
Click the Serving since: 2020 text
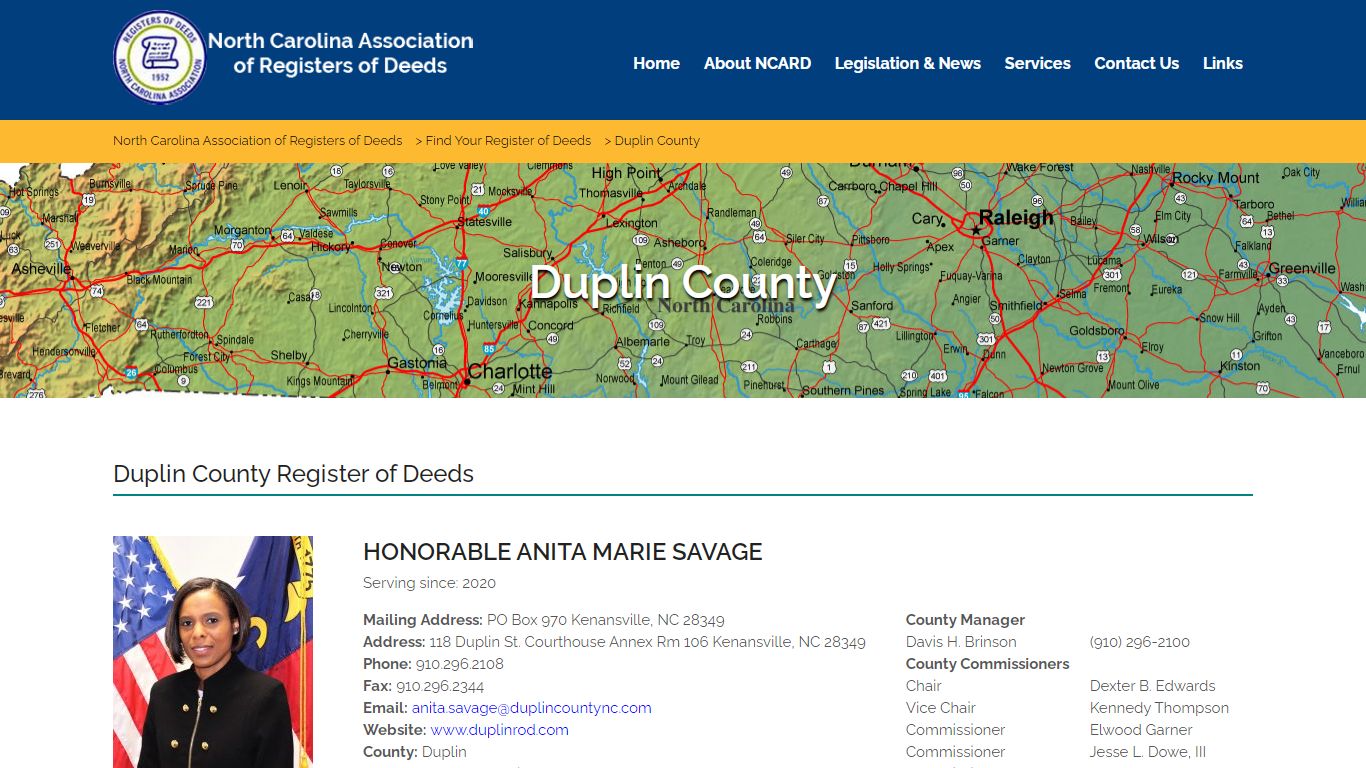[429, 583]
